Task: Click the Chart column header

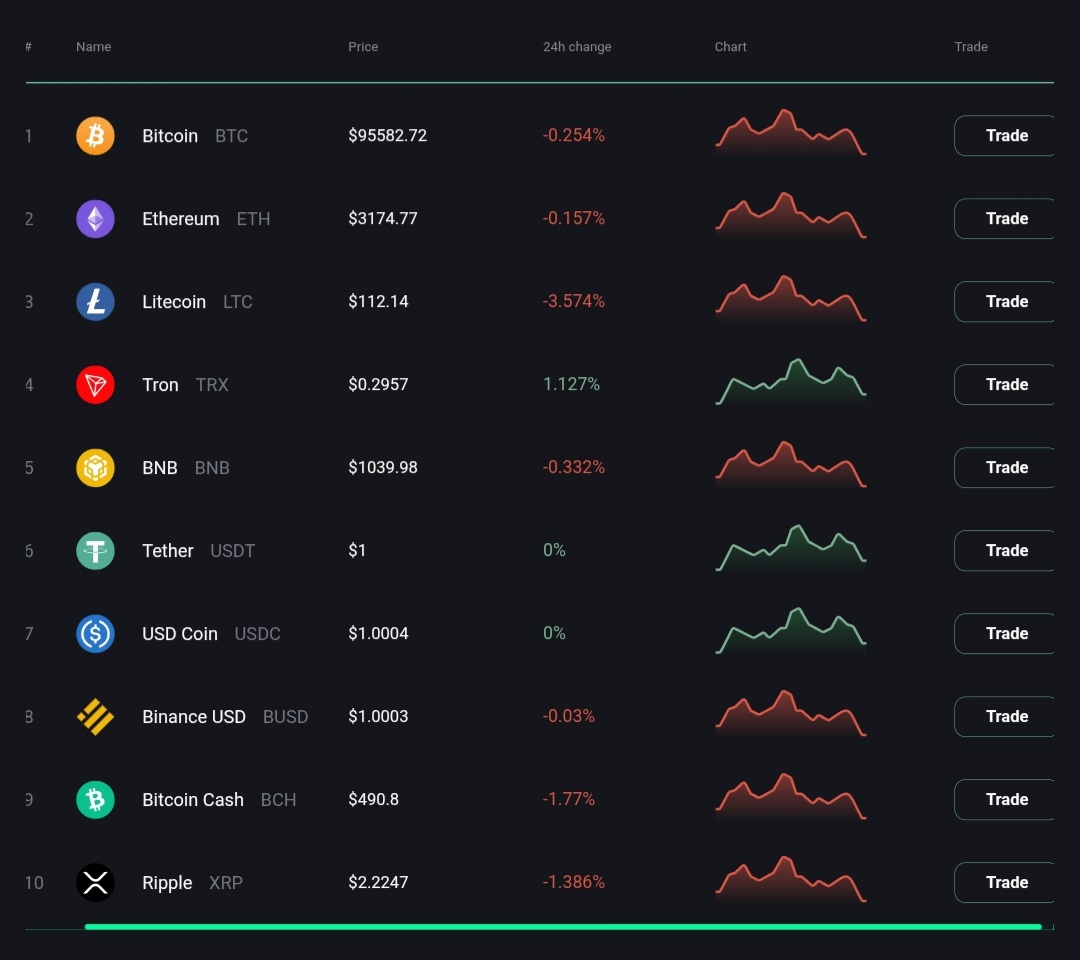Action: 730,47
